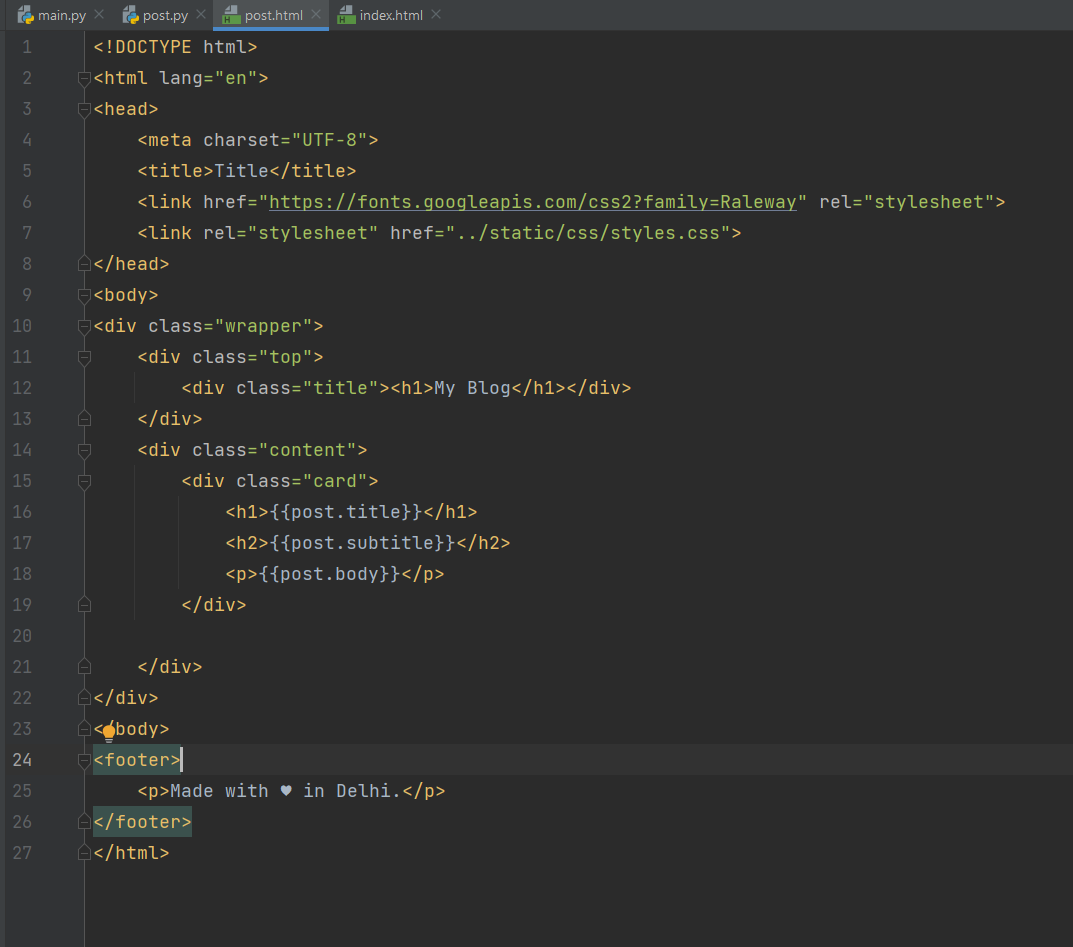The image size is (1073, 947).
Task: Click the </html> closing tag
Action: pyautogui.click(x=131, y=853)
